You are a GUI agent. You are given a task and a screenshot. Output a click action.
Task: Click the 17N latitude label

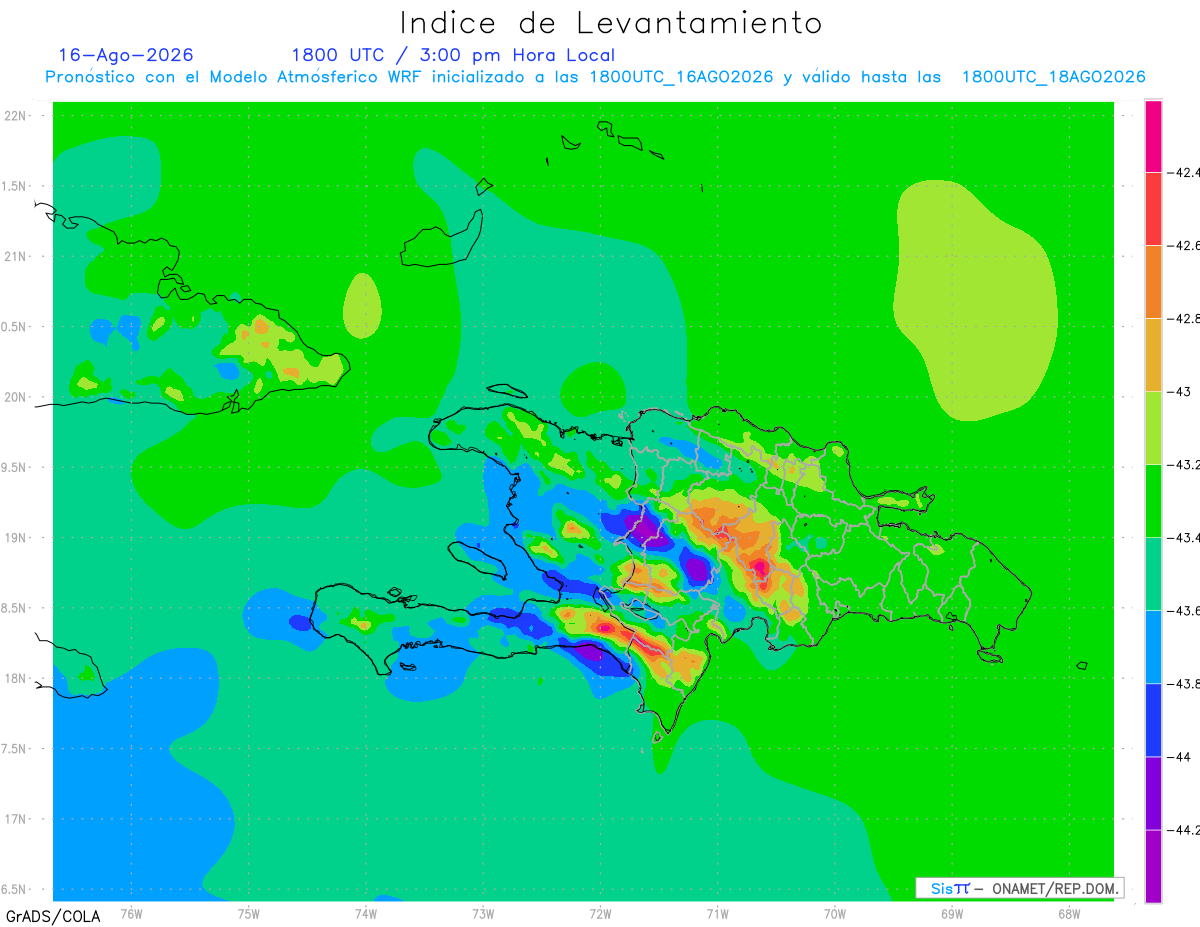click(x=16, y=819)
